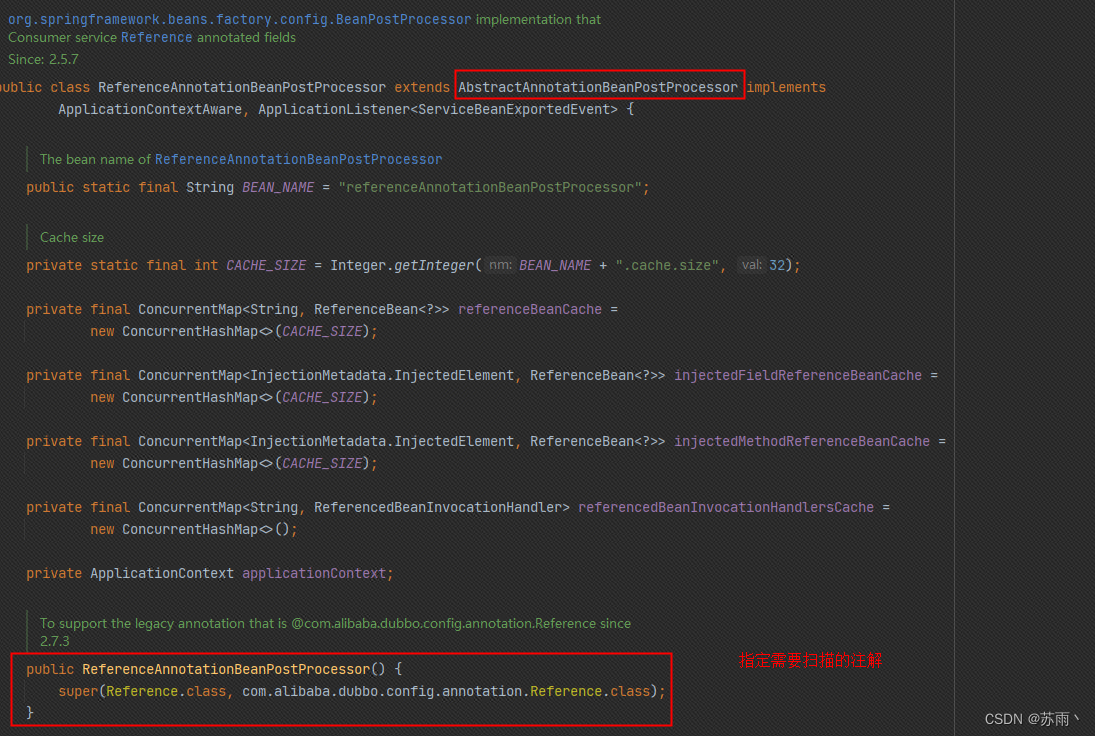This screenshot has height=736, width=1095.
Task: Click the BeanPostProcessor doc link at top
Action: [240, 20]
